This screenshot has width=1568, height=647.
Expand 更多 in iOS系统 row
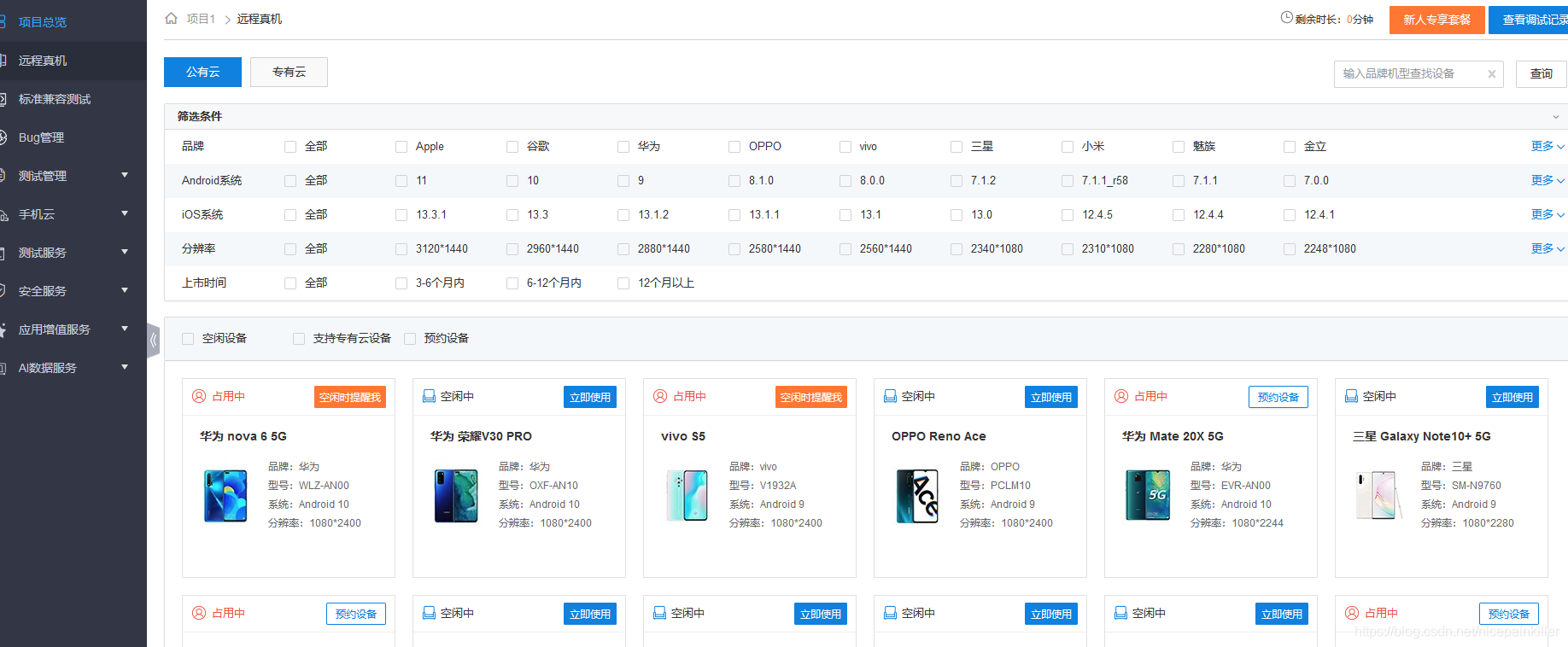(1548, 214)
